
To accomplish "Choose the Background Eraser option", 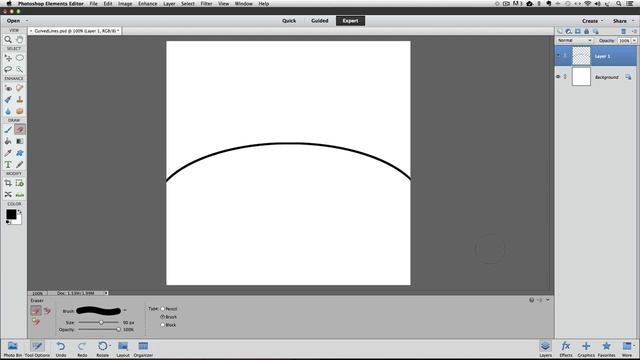I will pos(47,311).
